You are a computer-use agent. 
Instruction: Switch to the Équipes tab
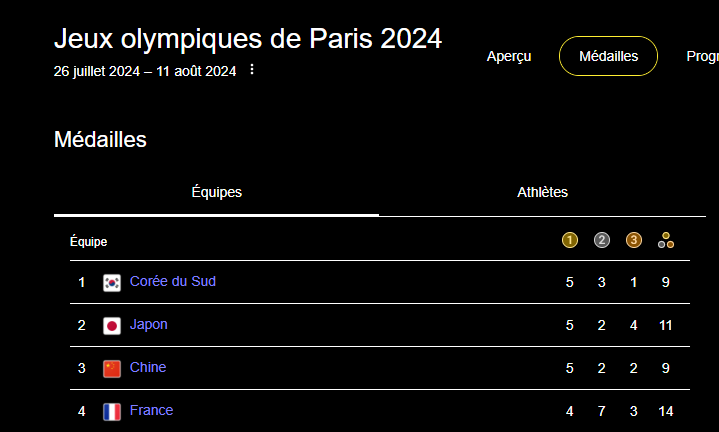point(216,192)
